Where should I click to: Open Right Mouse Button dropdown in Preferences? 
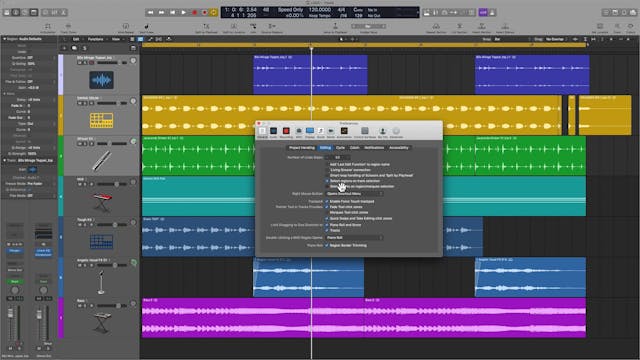pos(354,194)
